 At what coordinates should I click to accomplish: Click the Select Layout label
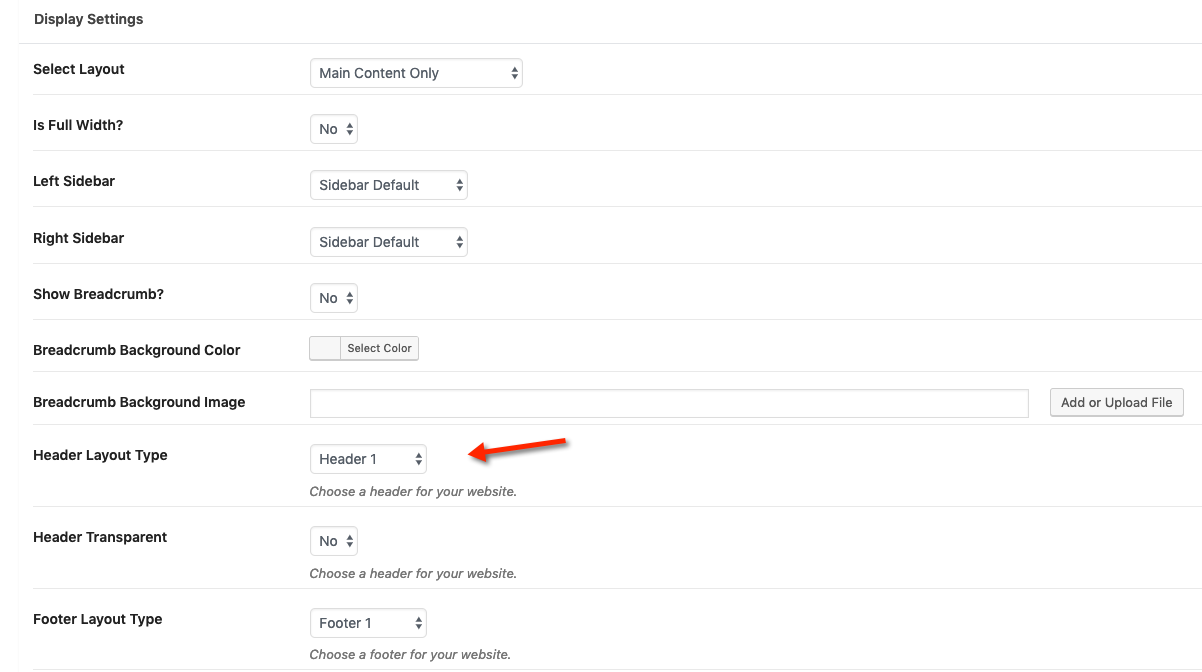pyautogui.click(x=79, y=69)
